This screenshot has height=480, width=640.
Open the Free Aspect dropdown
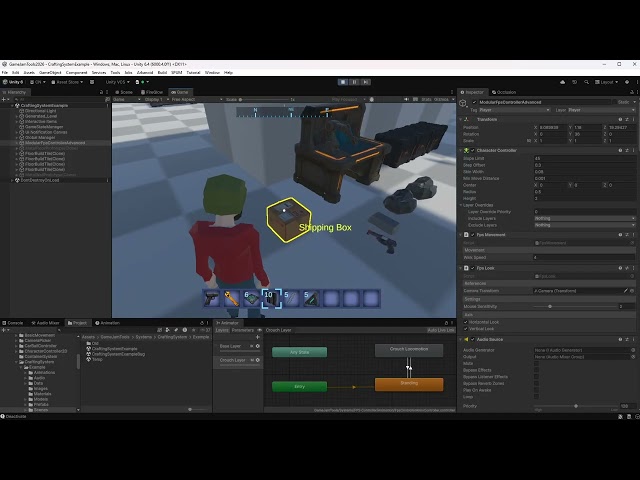[197, 99]
